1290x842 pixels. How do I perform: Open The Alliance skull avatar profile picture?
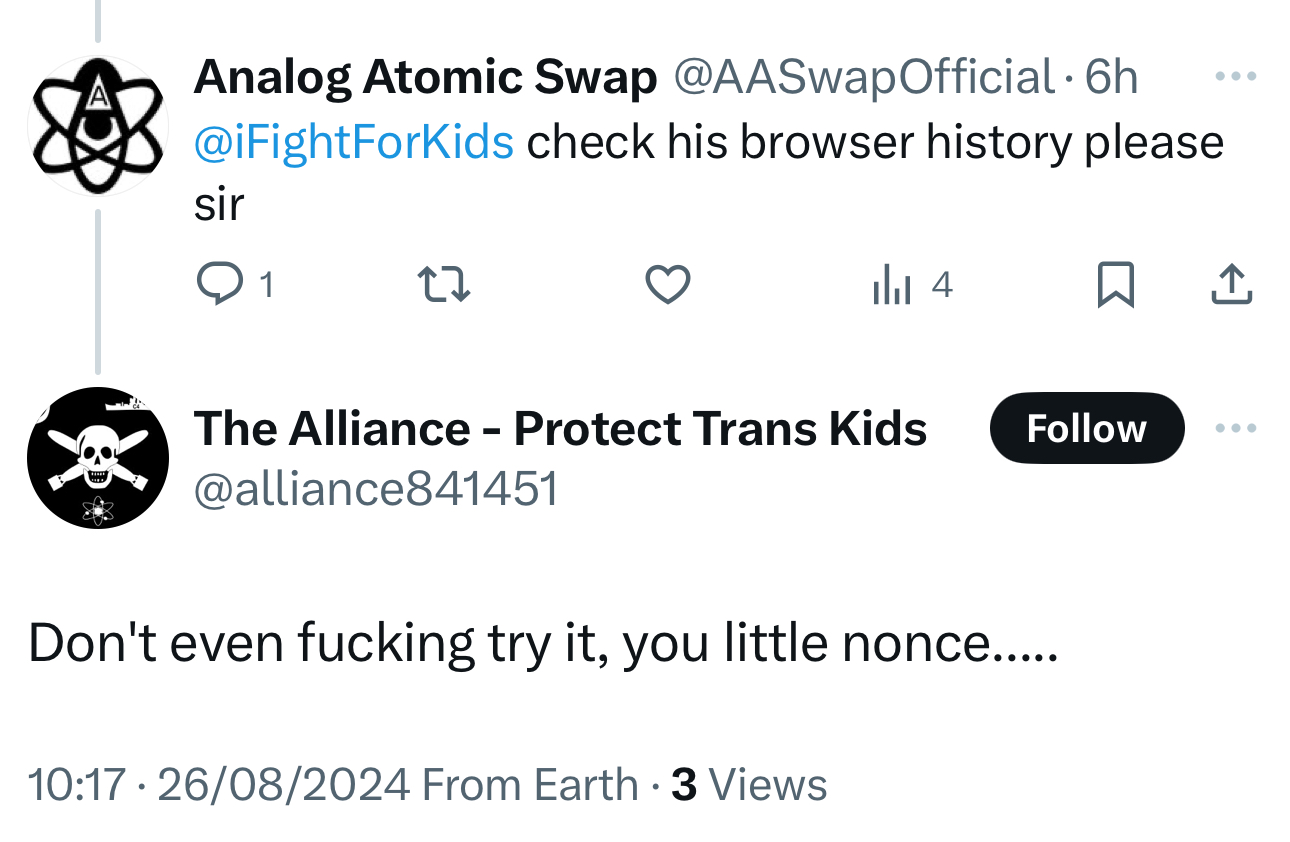[x=97, y=458]
